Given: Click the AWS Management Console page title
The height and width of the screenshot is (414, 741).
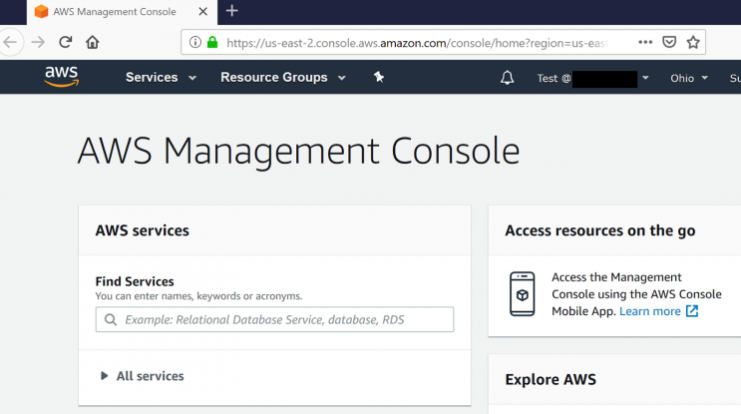Looking at the screenshot, I should tap(299, 151).
